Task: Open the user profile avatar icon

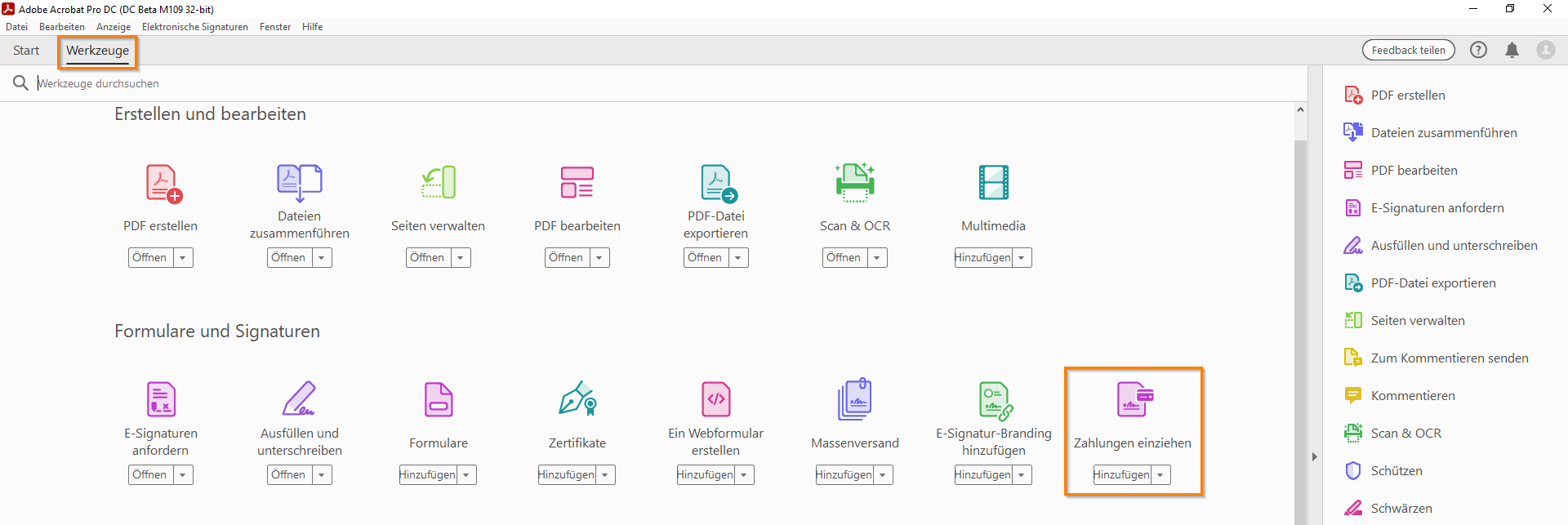Action: [x=1546, y=50]
